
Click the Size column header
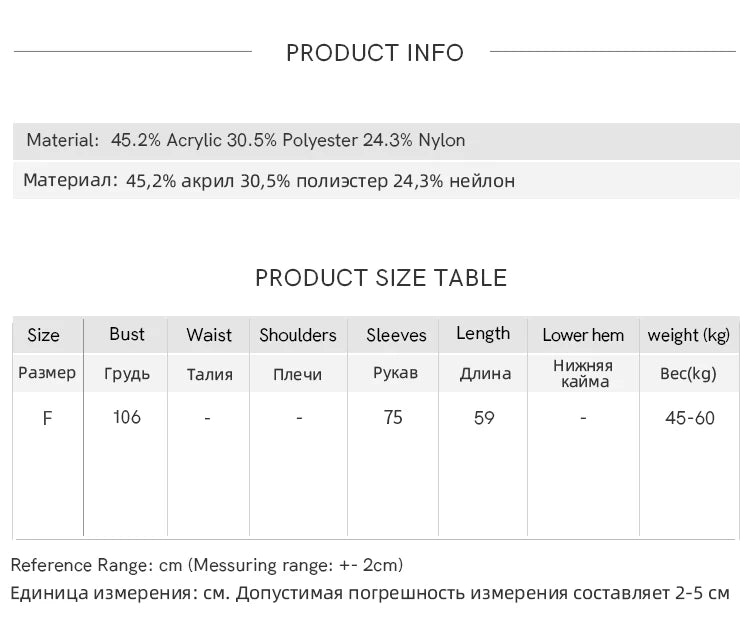click(x=44, y=335)
